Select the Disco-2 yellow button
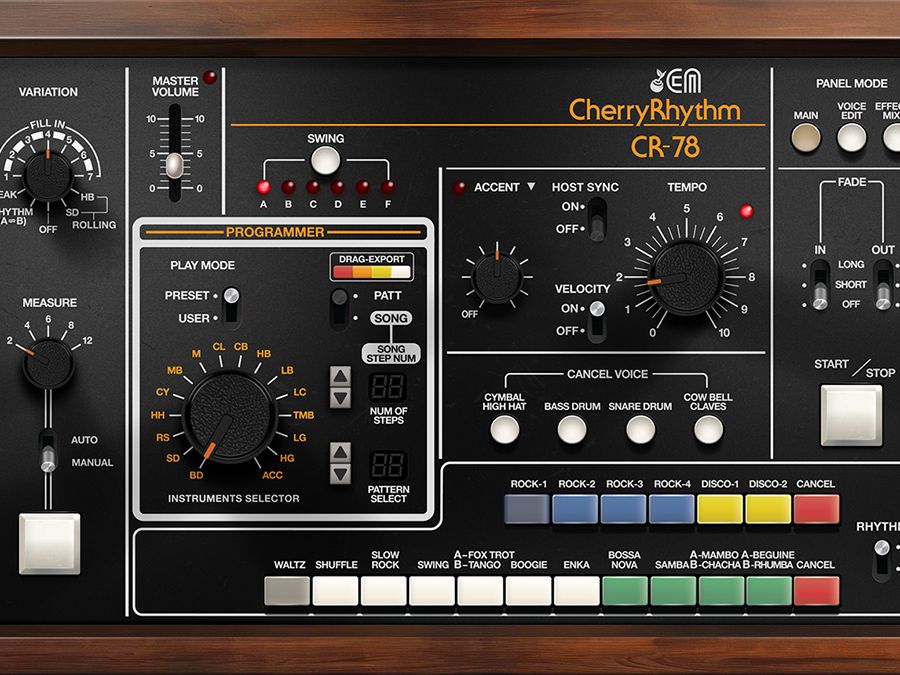This screenshot has height=675, width=900. 768,509
